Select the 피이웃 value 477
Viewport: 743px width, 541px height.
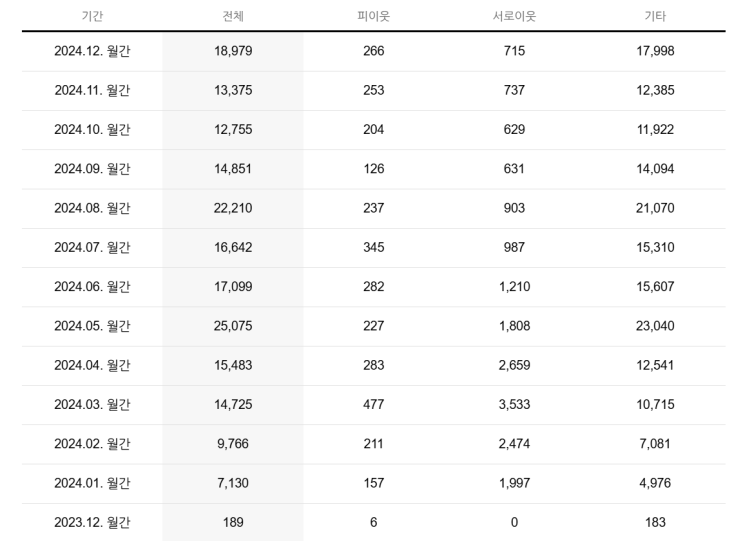pos(374,405)
